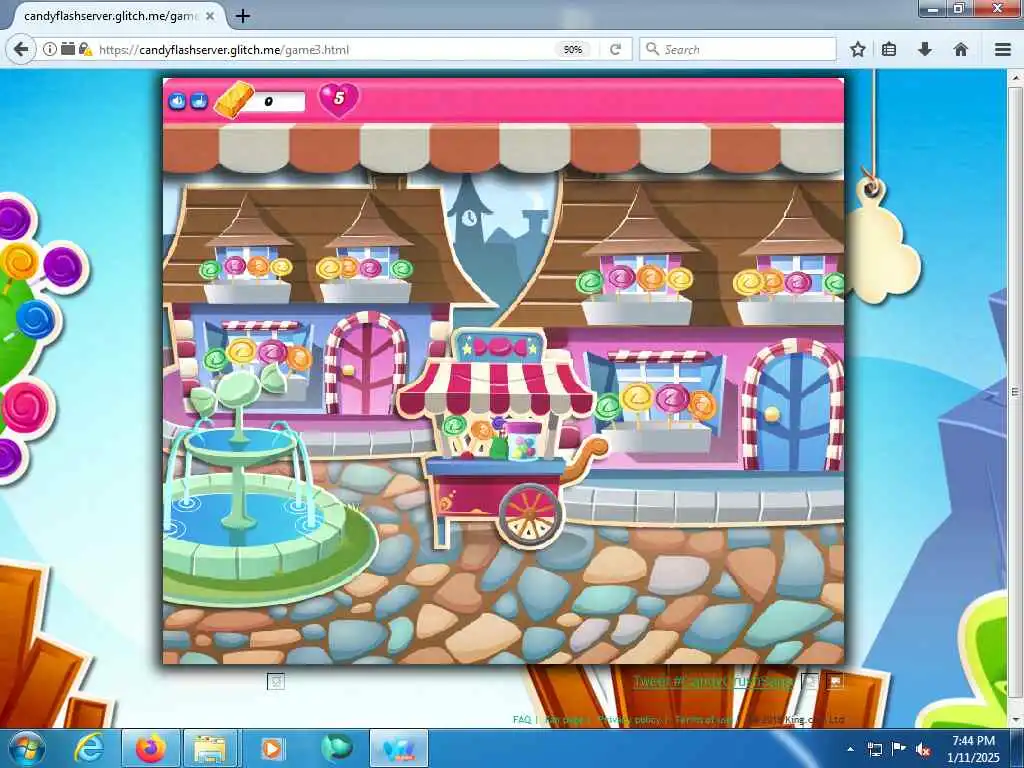This screenshot has width=1024, height=768.
Task: Show bookmarks list icon
Action: [889, 49]
